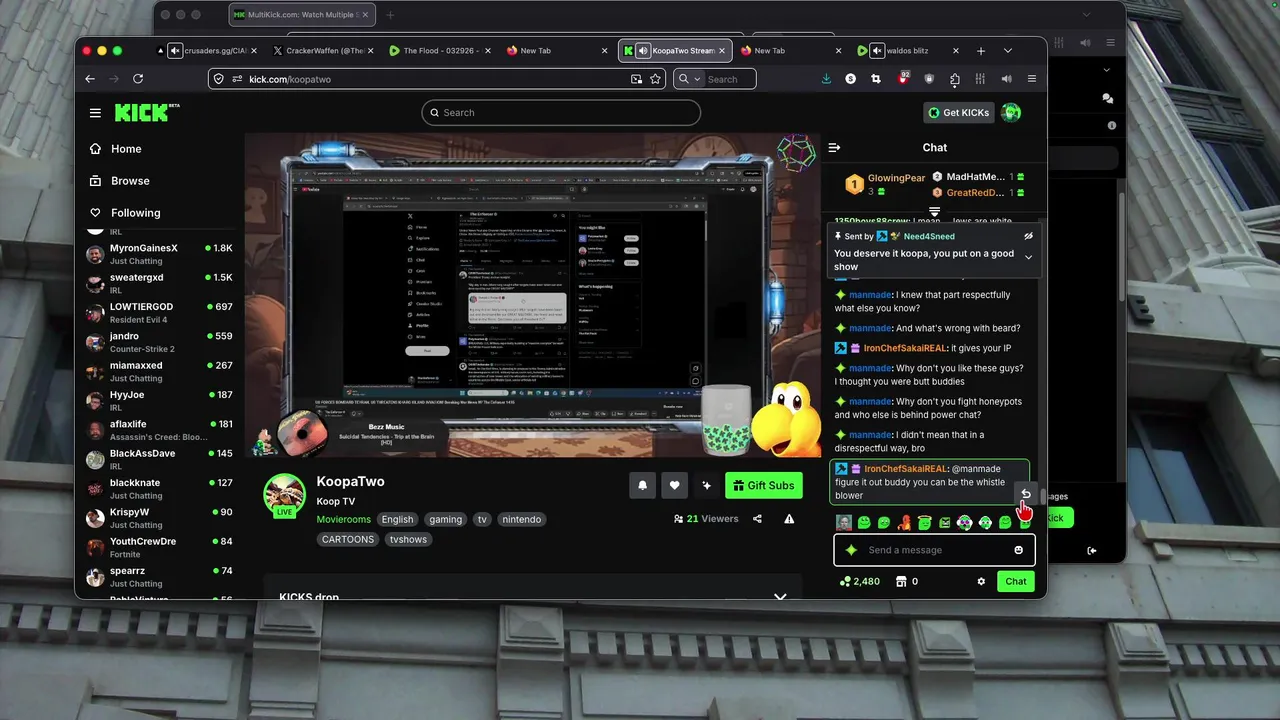This screenshot has width=1280, height=720.
Task: Follow KoopaTwo with the heart button
Action: click(x=674, y=485)
